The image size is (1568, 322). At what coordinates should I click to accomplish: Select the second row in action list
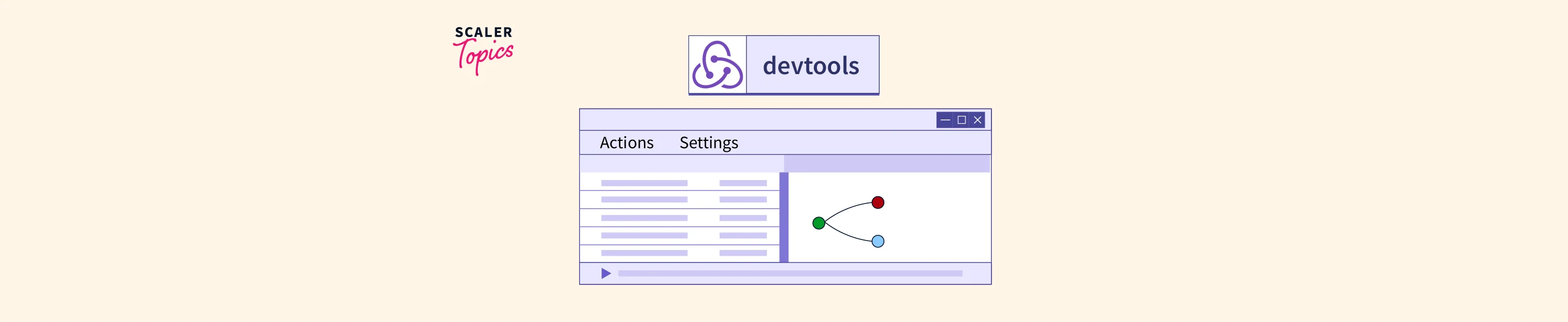tap(679, 199)
